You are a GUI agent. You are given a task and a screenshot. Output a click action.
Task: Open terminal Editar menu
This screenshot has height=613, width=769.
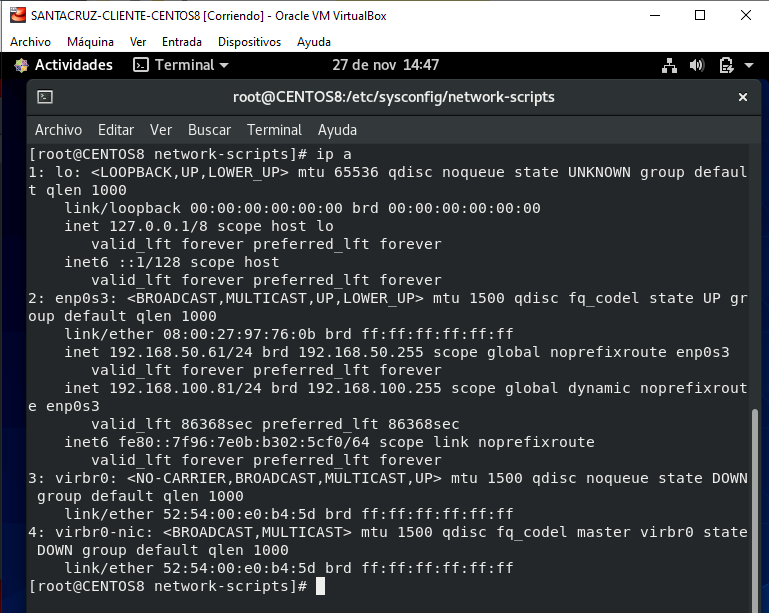coord(116,130)
